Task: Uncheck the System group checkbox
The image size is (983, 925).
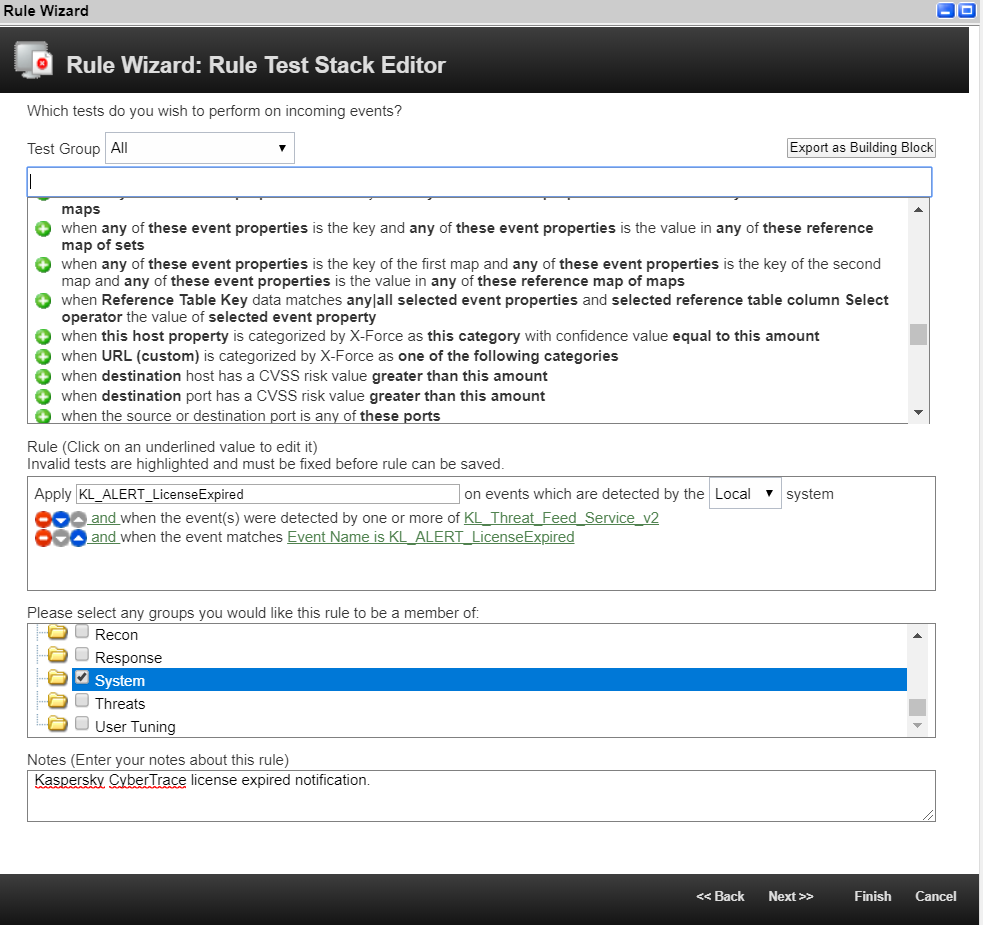Action: [x=82, y=677]
